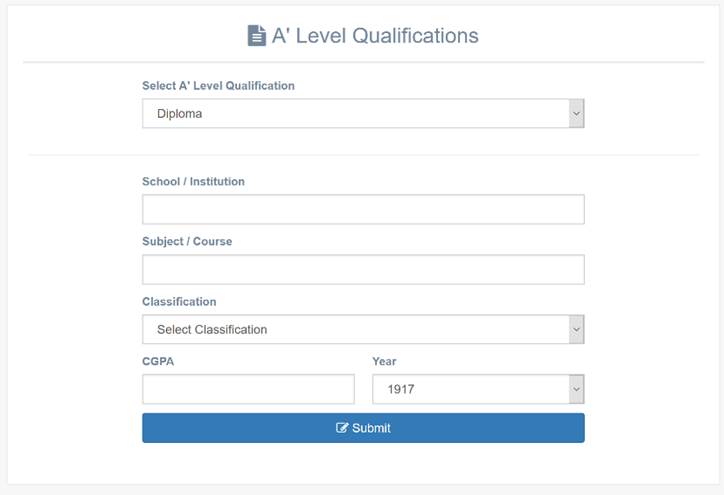Click the arrow on the Diploma selector
This screenshot has width=724, height=495.
(576, 114)
